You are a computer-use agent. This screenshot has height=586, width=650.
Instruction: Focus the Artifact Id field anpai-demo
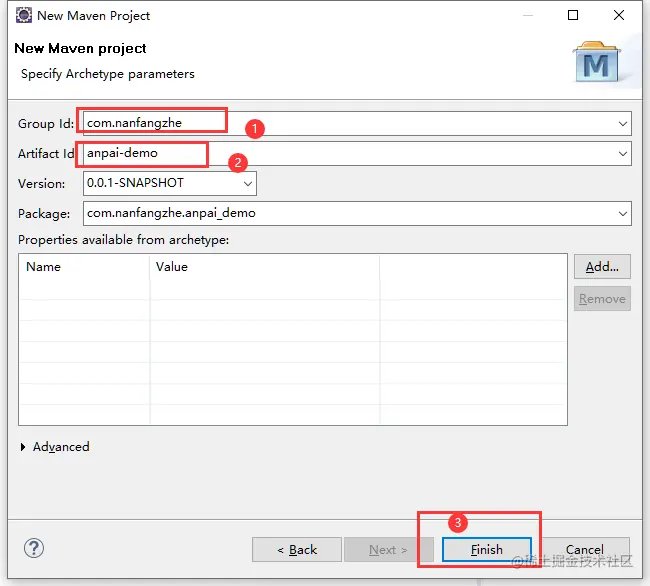click(x=357, y=153)
